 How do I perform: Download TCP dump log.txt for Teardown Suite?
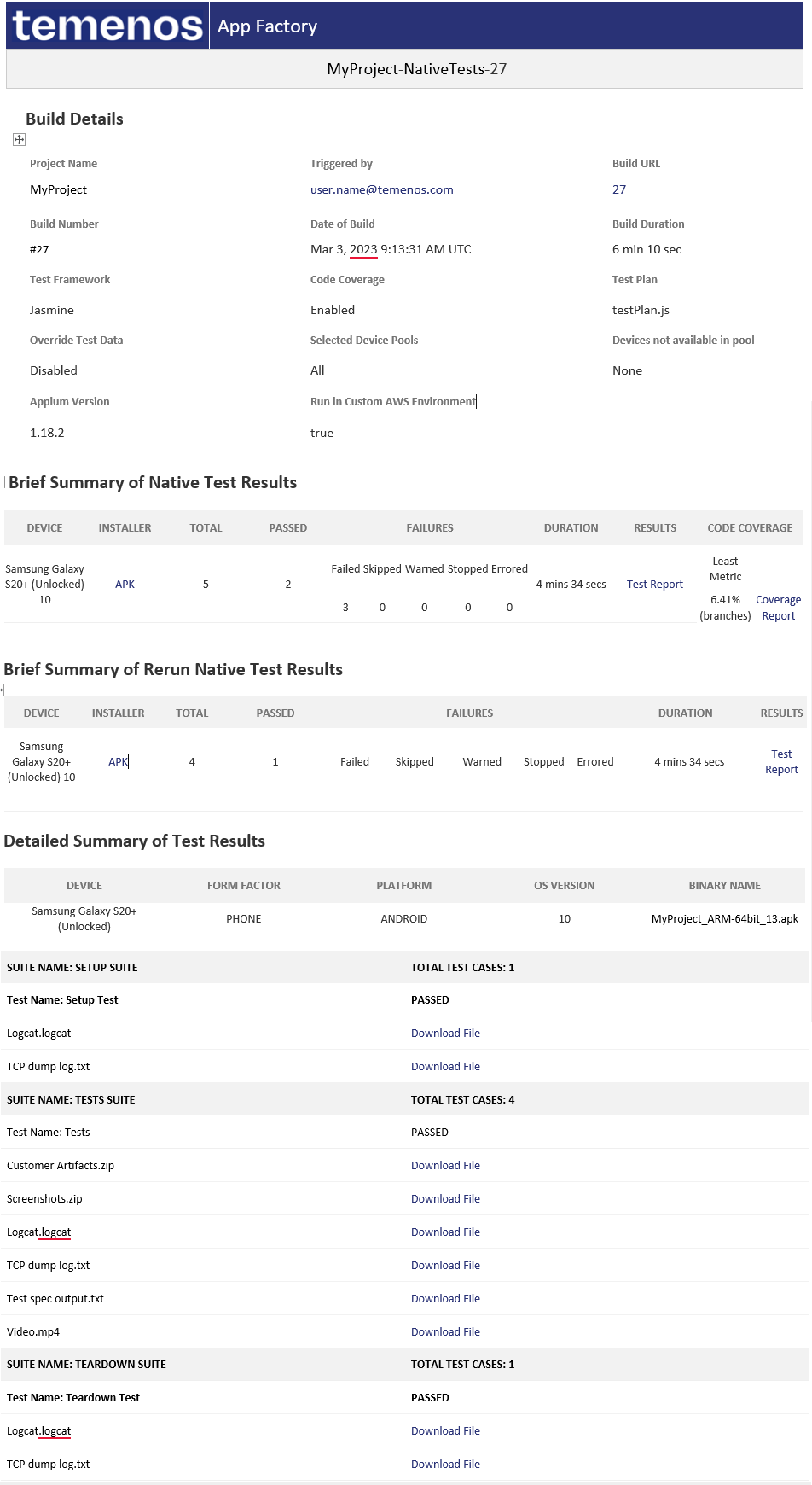[x=445, y=1465]
